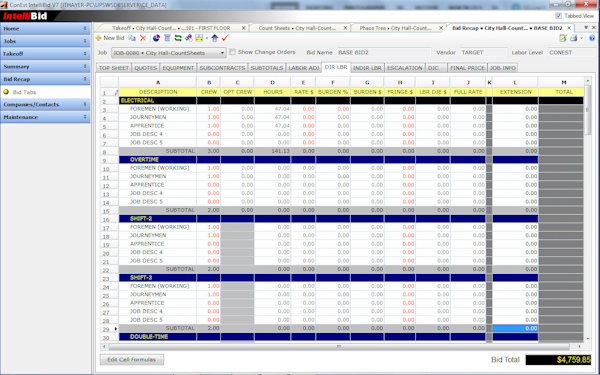This screenshot has width=600, height=375.
Task: Open the pie chart icon in toolbar
Action: click(156, 38)
